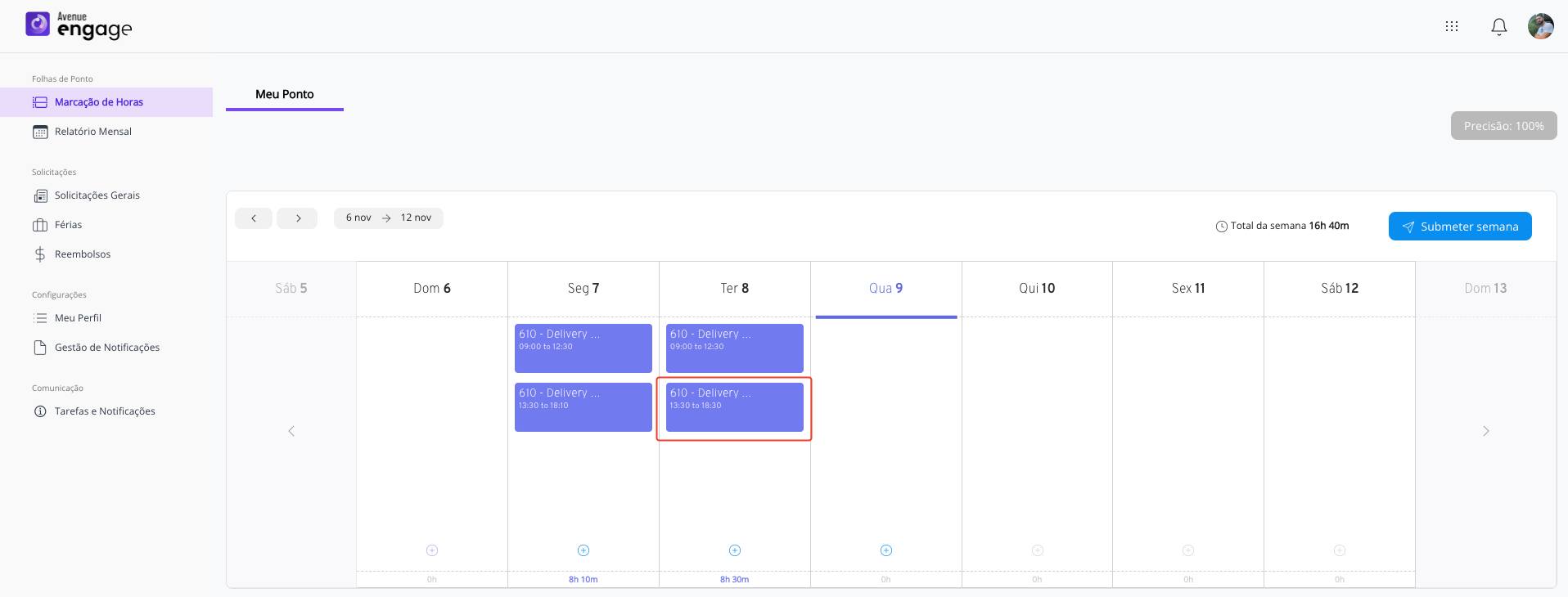Open Marcação de Horas in the sidebar

(106, 102)
